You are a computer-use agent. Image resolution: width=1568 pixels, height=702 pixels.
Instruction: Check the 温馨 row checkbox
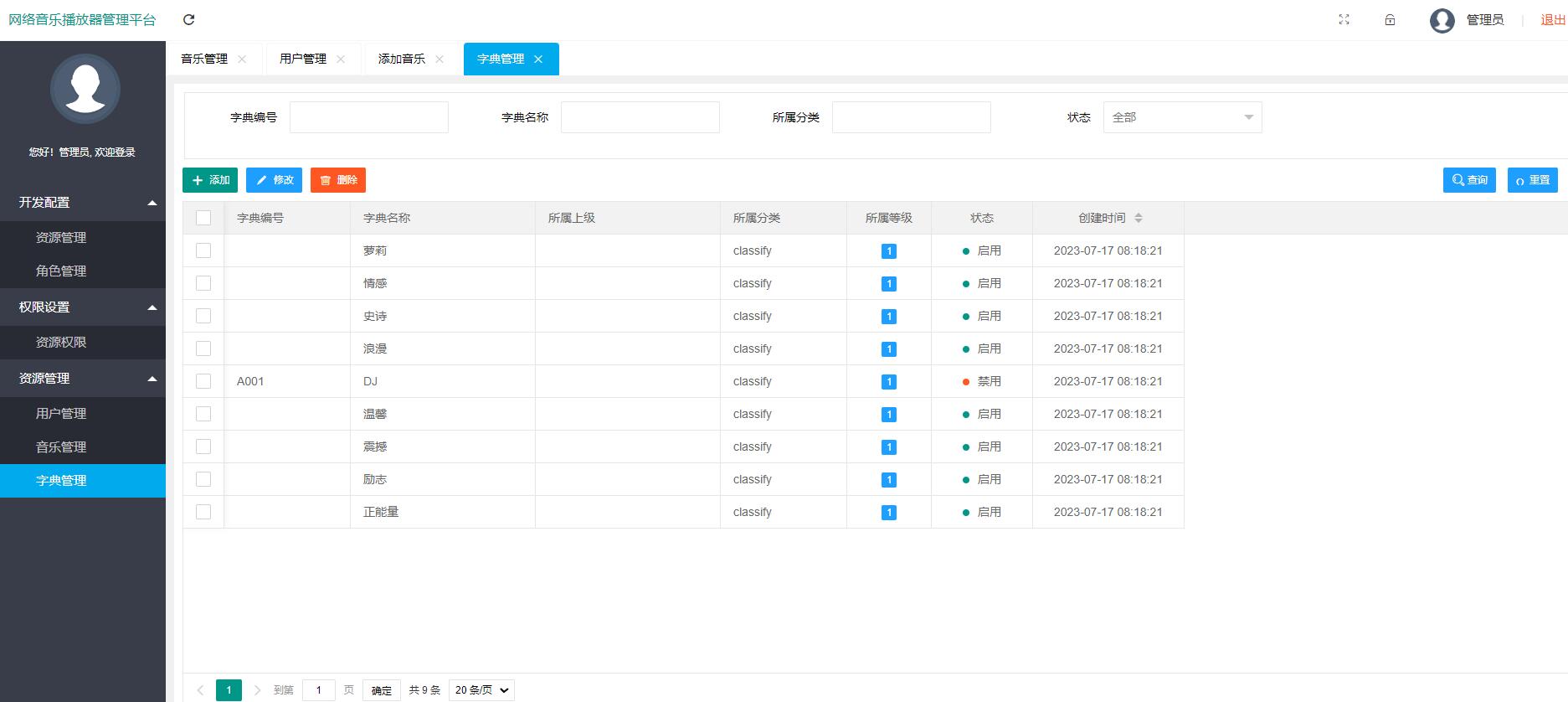coord(203,414)
